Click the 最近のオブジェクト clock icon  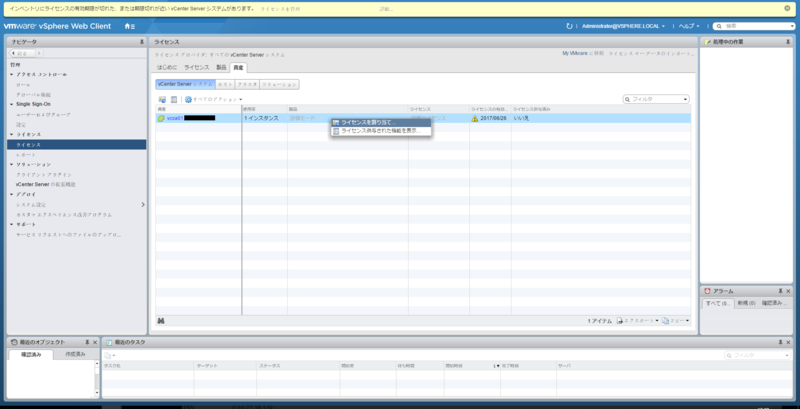14,343
